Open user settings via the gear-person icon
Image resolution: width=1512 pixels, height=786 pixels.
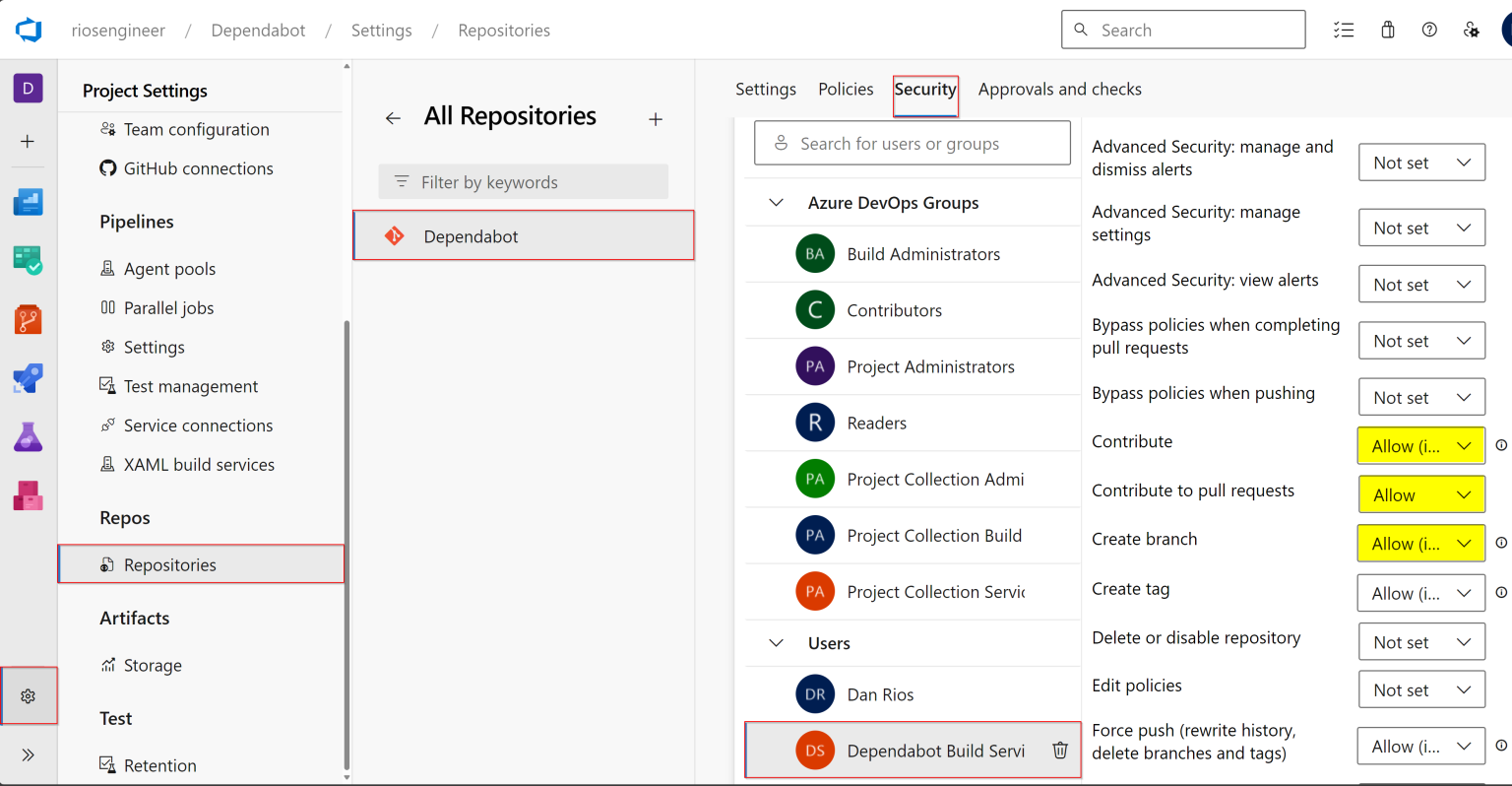point(1471,31)
